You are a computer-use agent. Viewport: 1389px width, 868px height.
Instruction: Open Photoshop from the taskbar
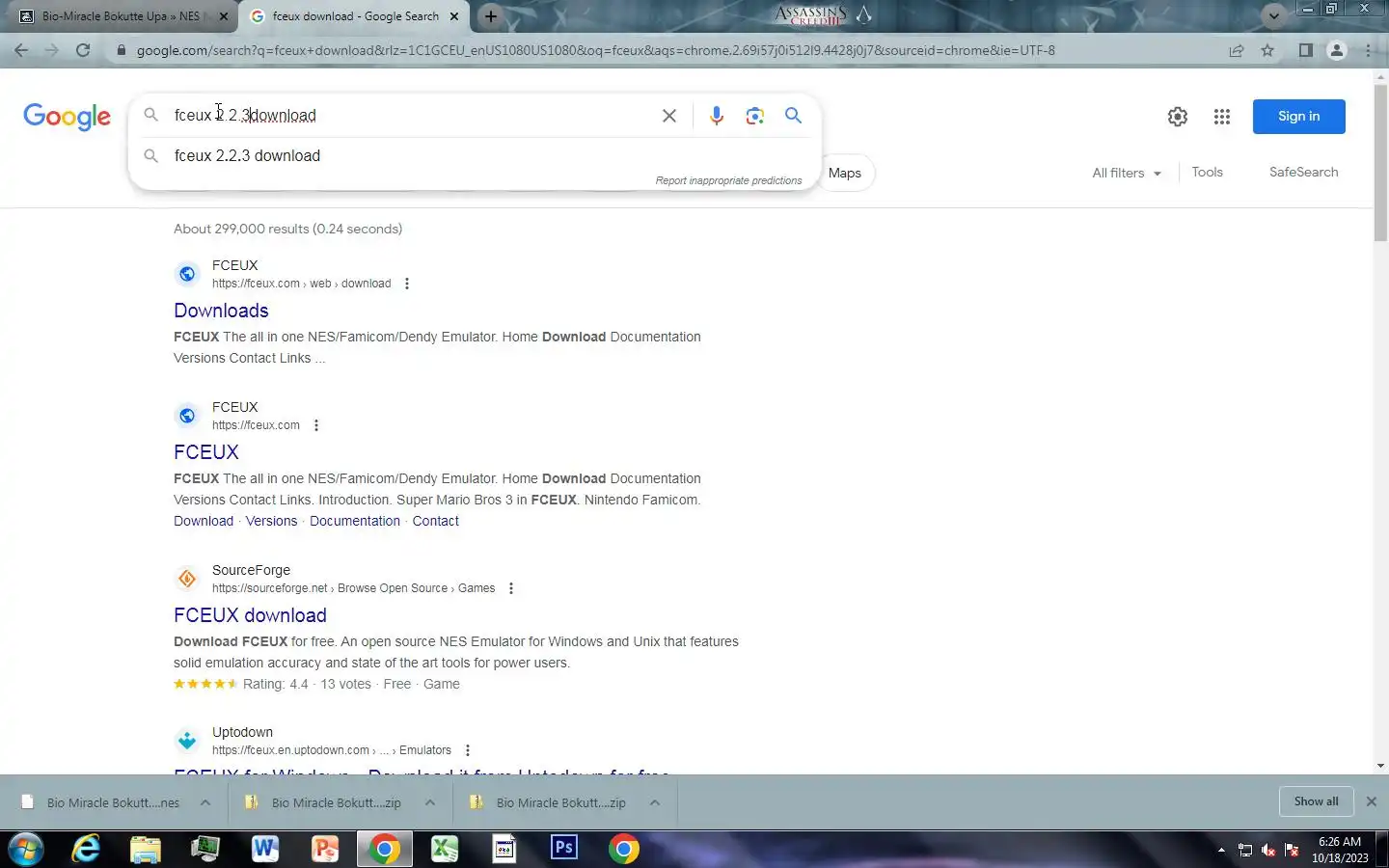(x=564, y=849)
